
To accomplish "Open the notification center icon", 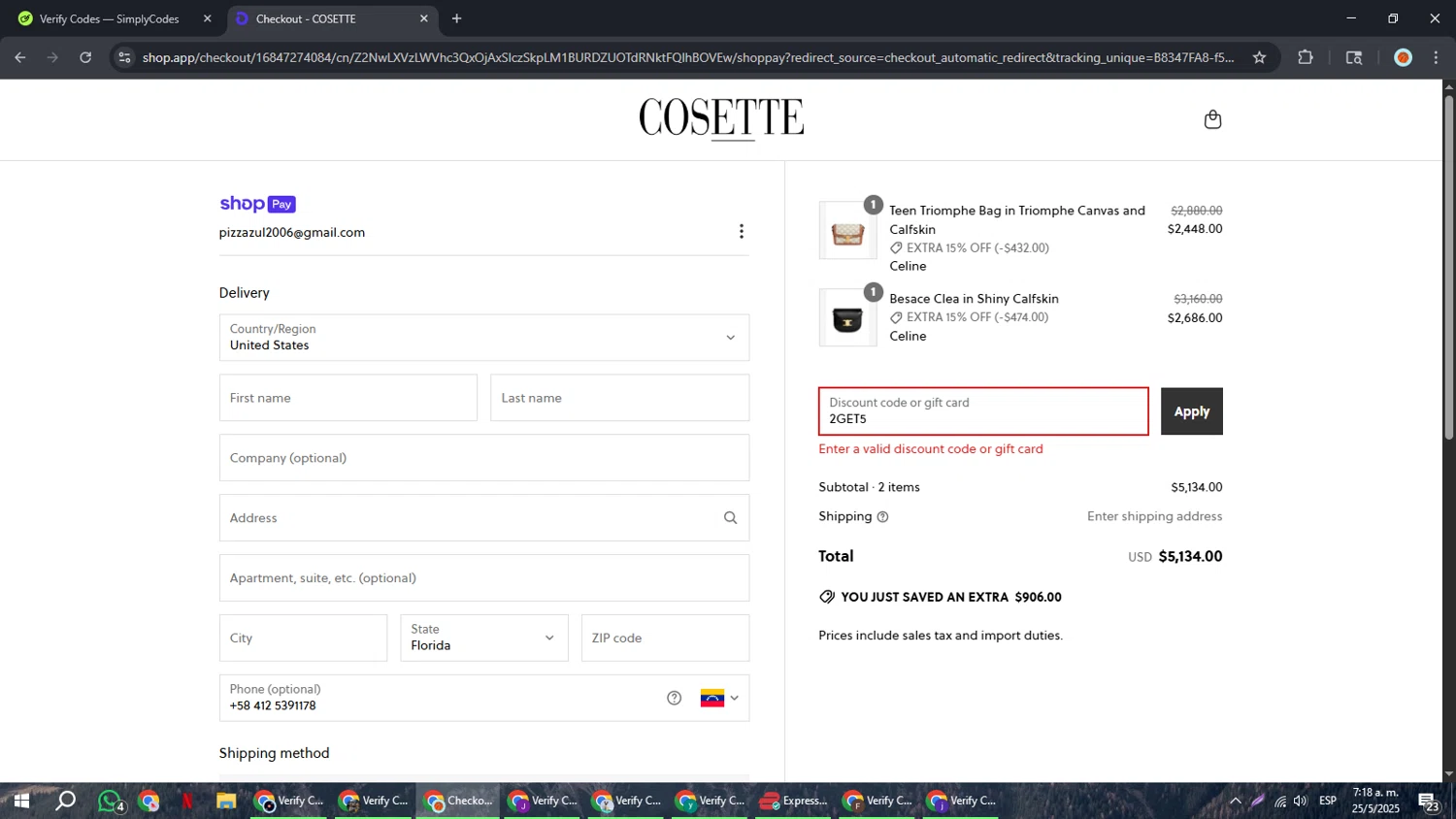I will point(1428,802).
